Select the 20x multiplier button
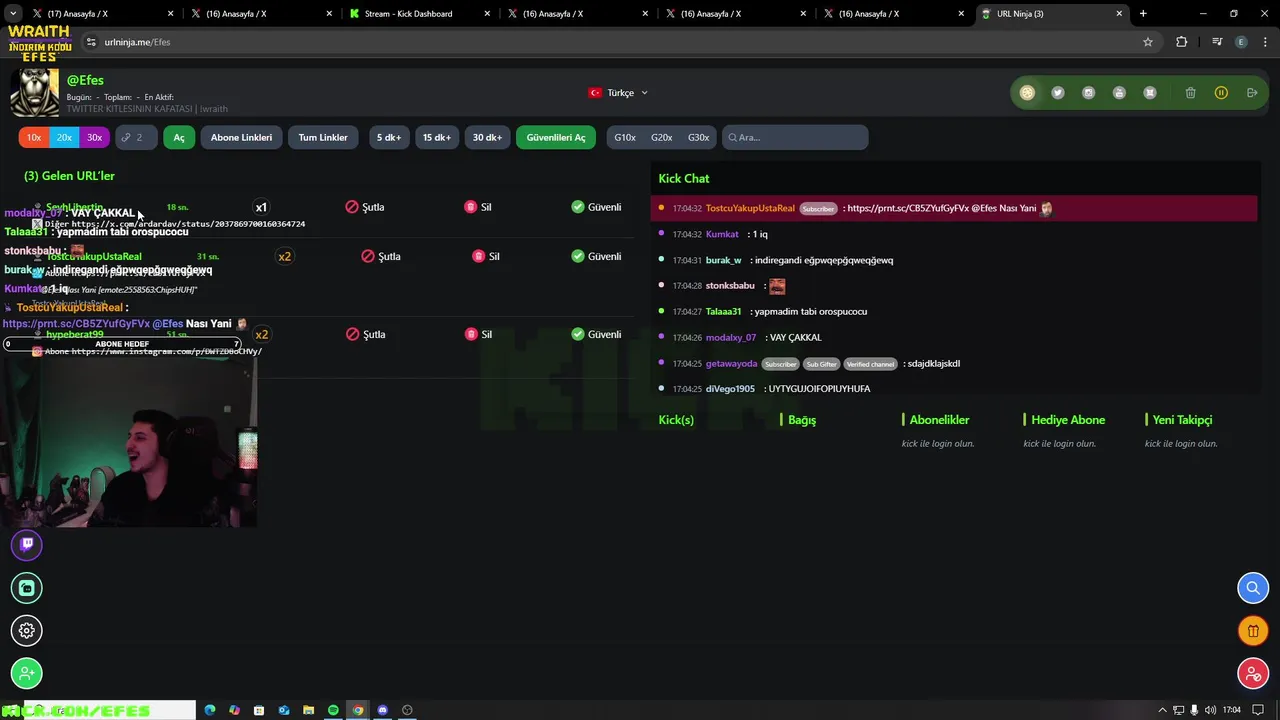This screenshot has height=720, width=1280. coord(64,137)
